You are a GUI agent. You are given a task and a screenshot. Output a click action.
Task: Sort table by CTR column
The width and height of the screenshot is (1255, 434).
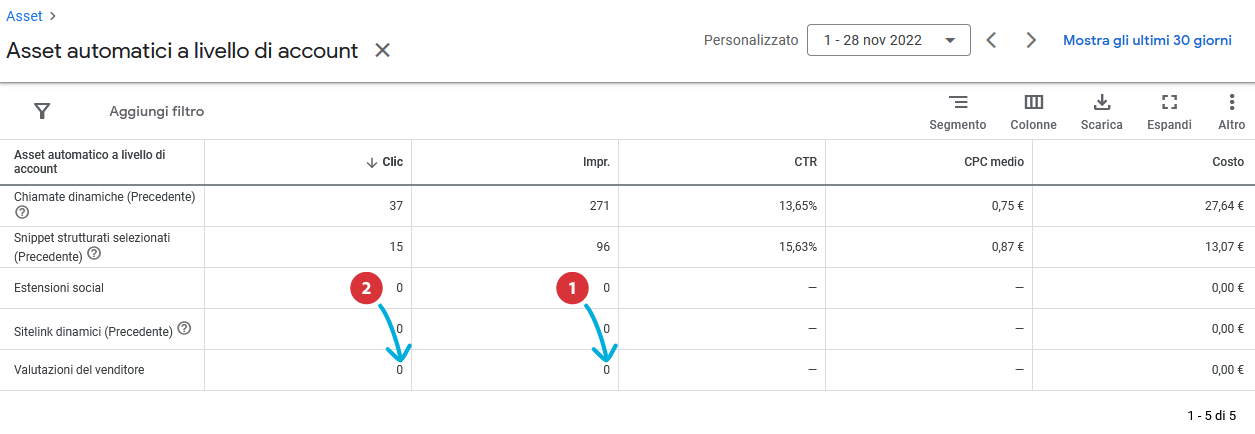pos(805,162)
